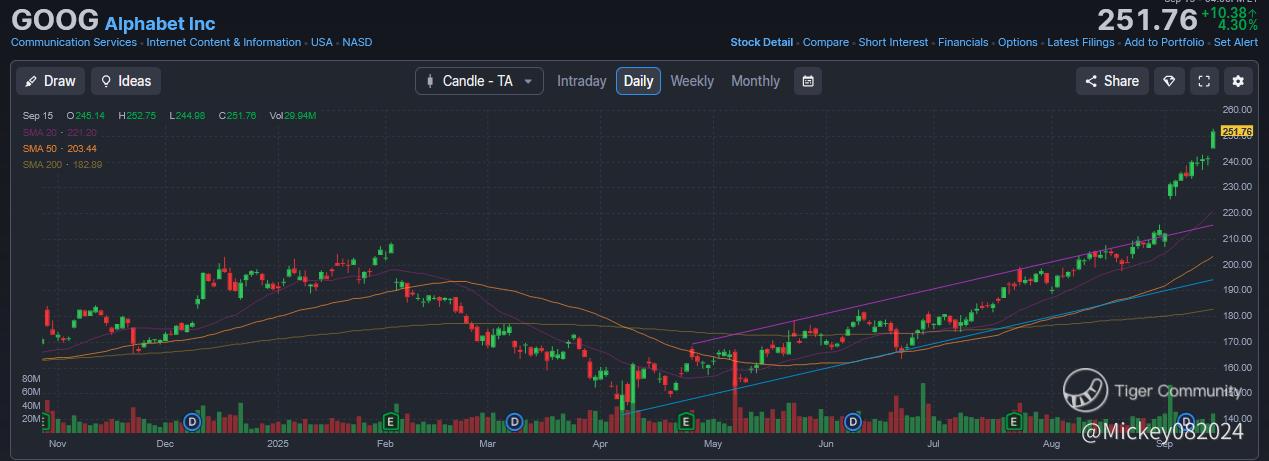The height and width of the screenshot is (461, 1269).
Task: Switch to the Monthly timeframe
Action: [755, 81]
